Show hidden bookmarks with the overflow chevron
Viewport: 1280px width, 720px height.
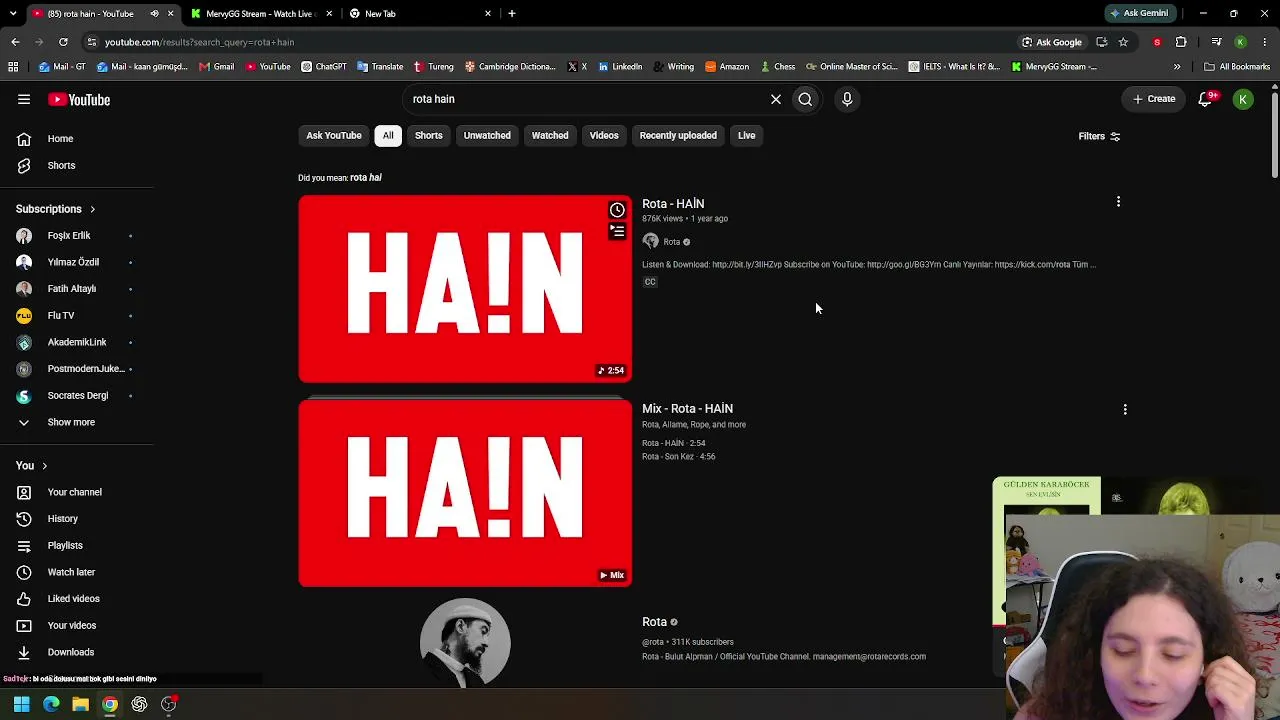(1177, 67)
